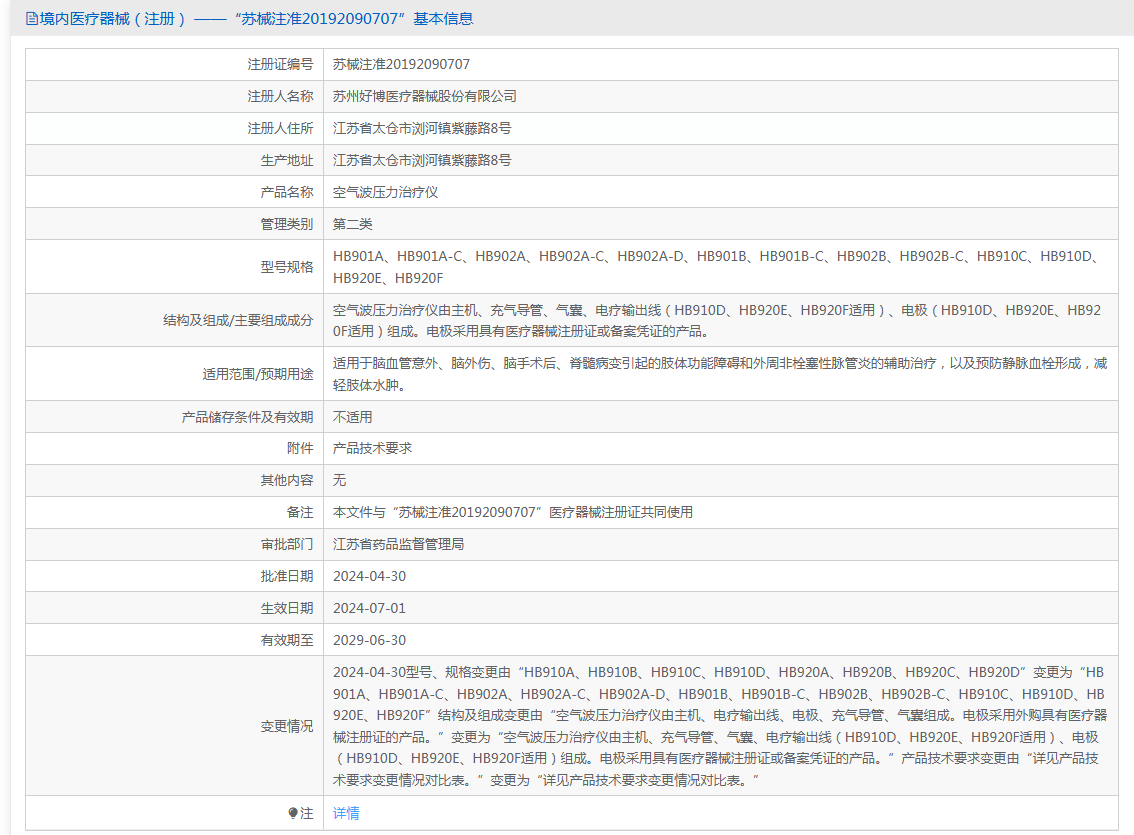
Task: Click the registrant name 苏州好博医疗器械股份有限公司
Action: click(x=424, y=96)
